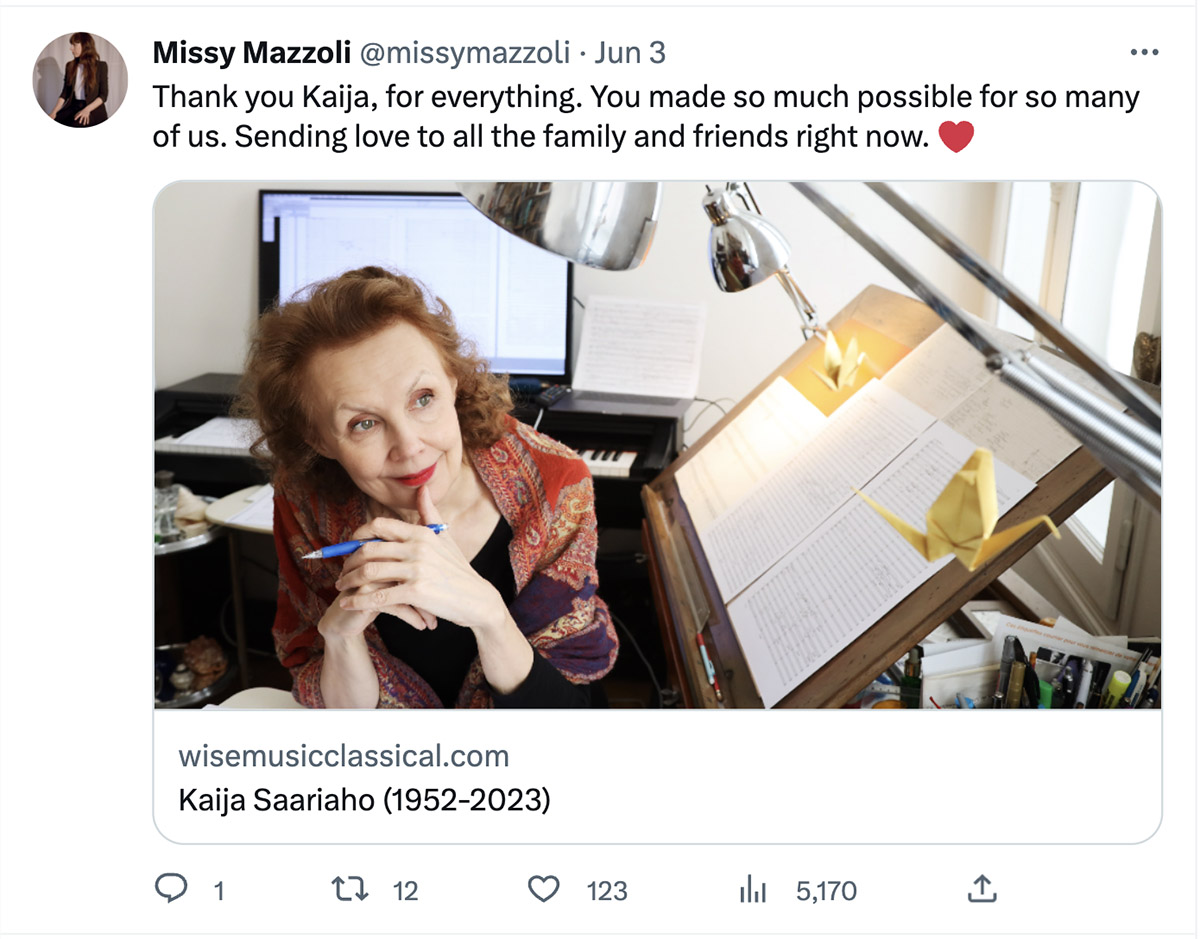The height and width of the screenshot is (939, 1200).
Task: Like the tweet with the heart icon
Action: (543, 889)
